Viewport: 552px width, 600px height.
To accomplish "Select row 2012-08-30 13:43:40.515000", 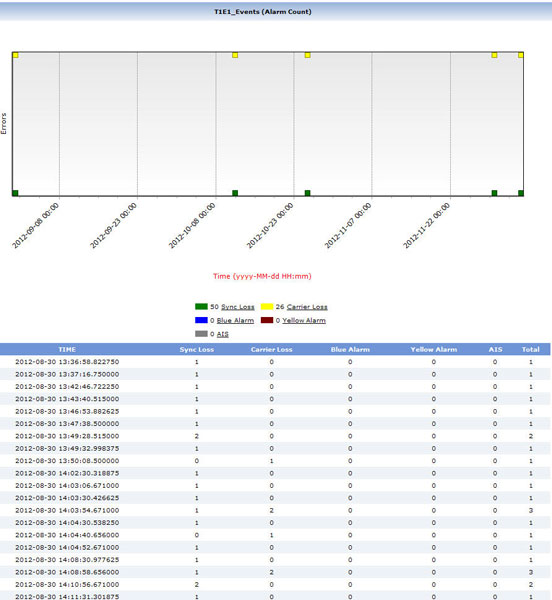I will 275,399.
